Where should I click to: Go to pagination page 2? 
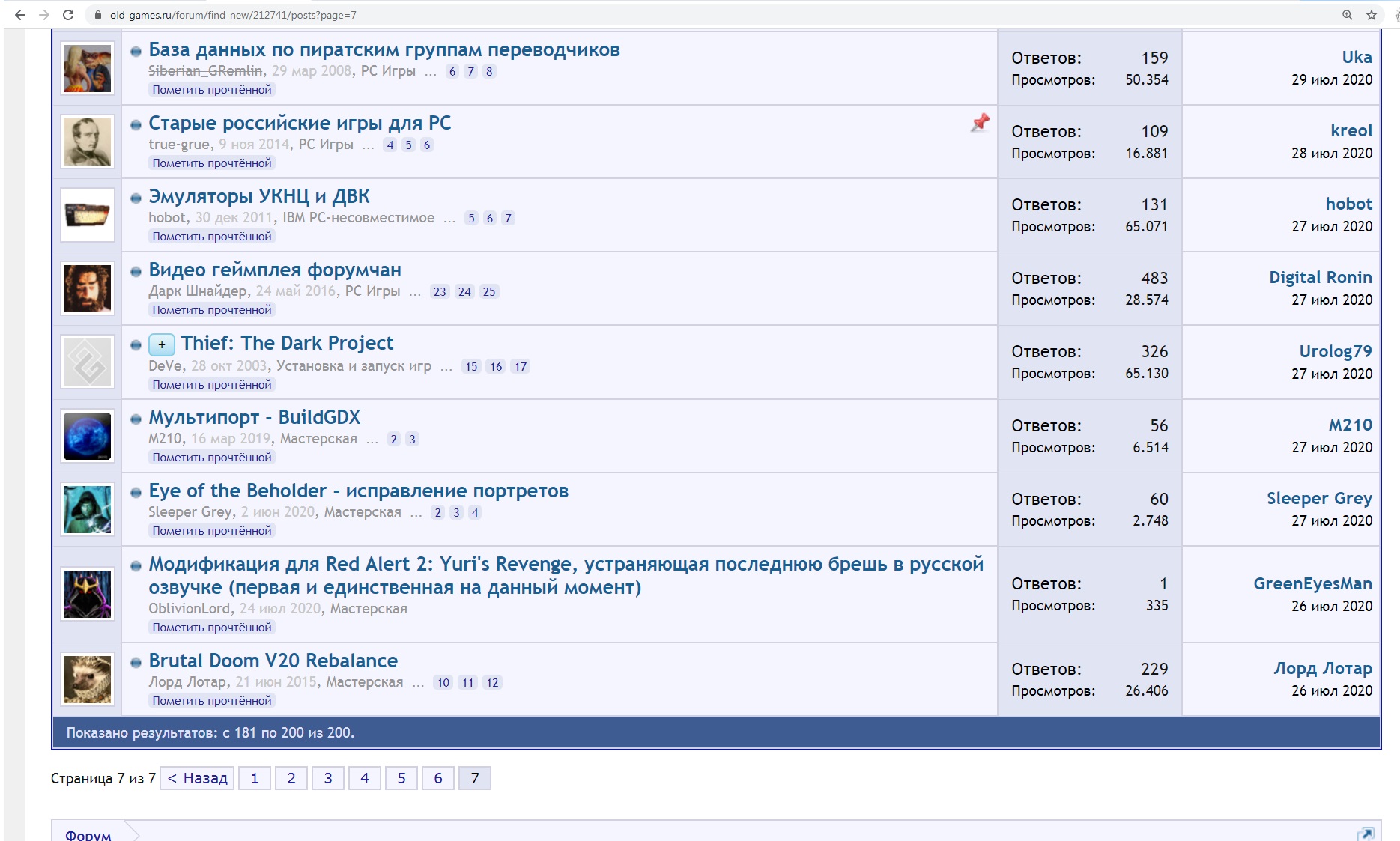pos(291,778)
